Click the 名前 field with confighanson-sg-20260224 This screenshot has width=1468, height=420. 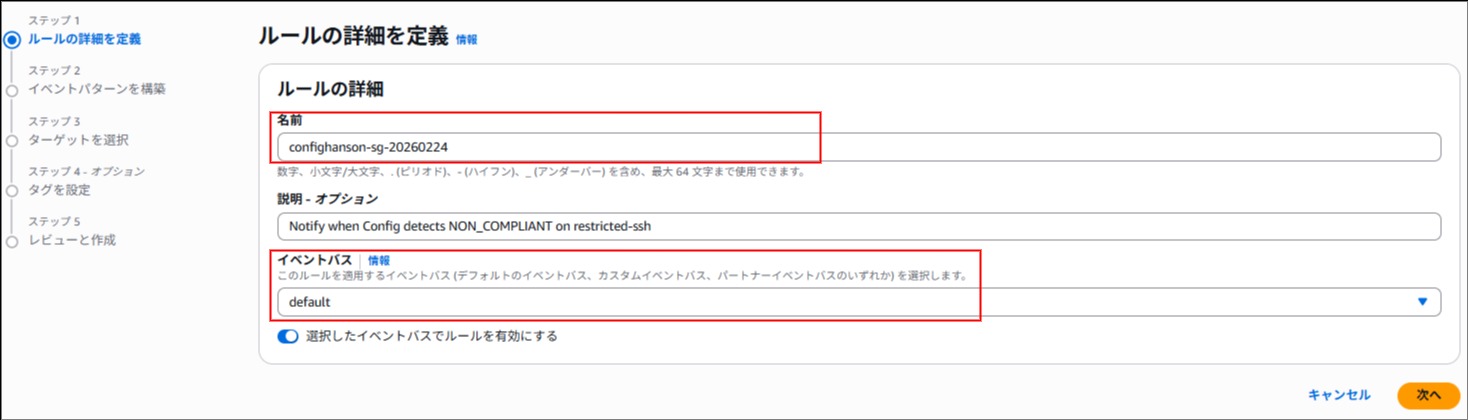tap(858, 147)
